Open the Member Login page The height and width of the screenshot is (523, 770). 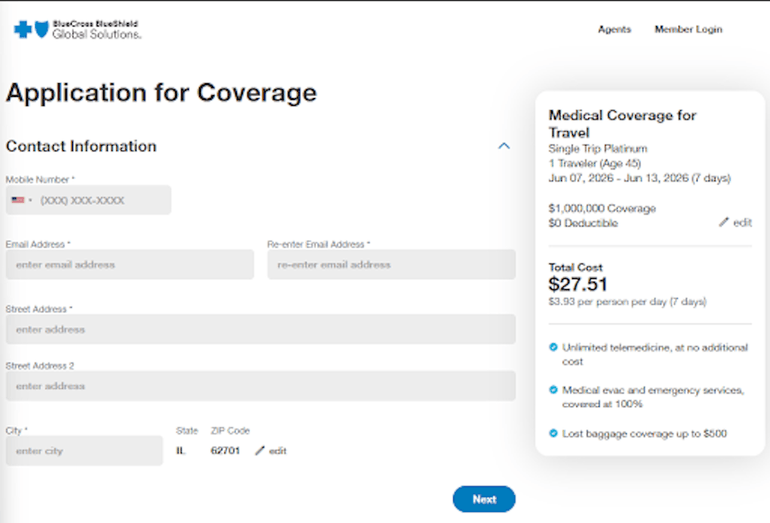point(688,30)
